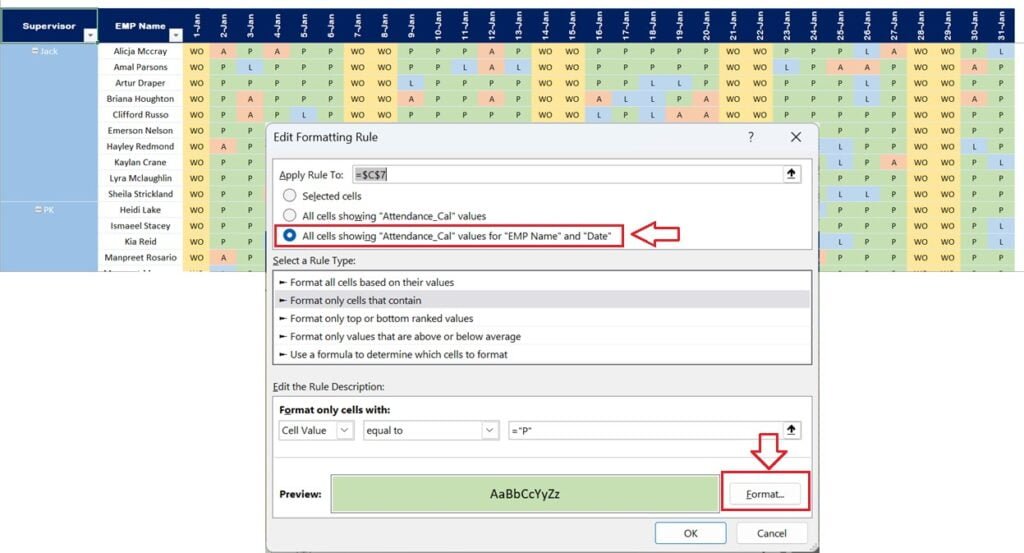Click the Apply Rule To range field
The height and width of the screenshot is (553, 1024).
(568, 174)
